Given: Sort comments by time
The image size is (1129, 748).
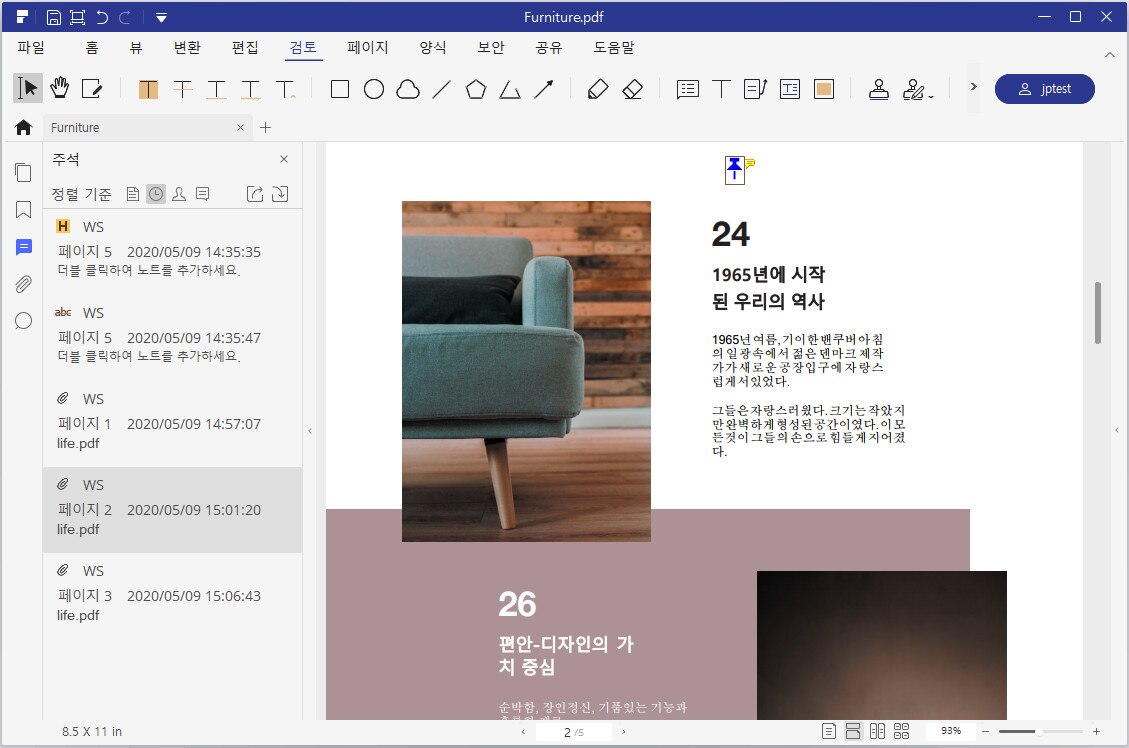Looking at the screenshot, I should 156,194.
